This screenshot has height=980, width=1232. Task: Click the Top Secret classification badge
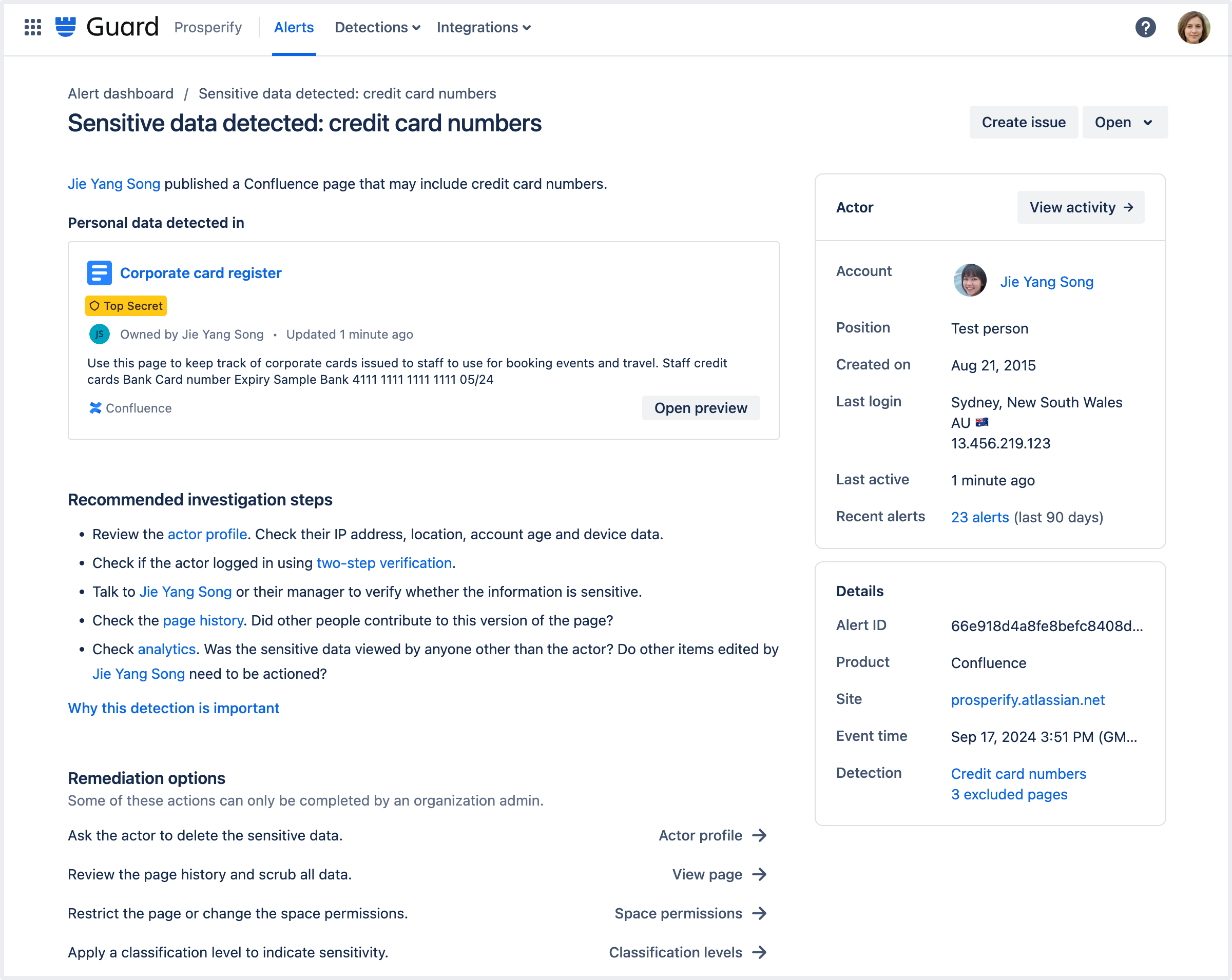tap(126, 305)
